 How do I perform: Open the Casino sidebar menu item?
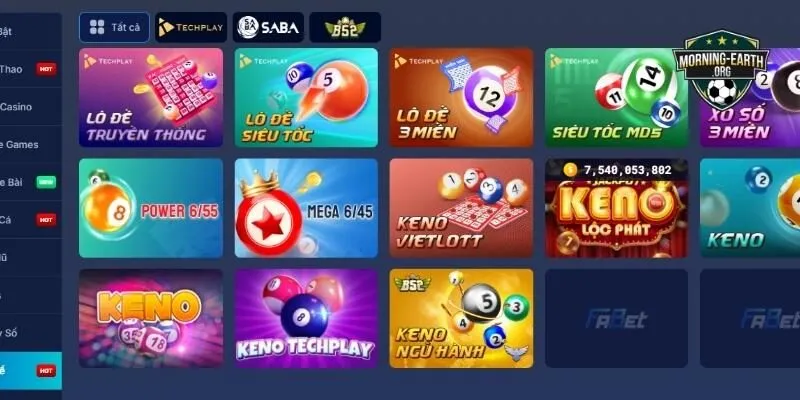pyautogui.click(x=16, y=107)
